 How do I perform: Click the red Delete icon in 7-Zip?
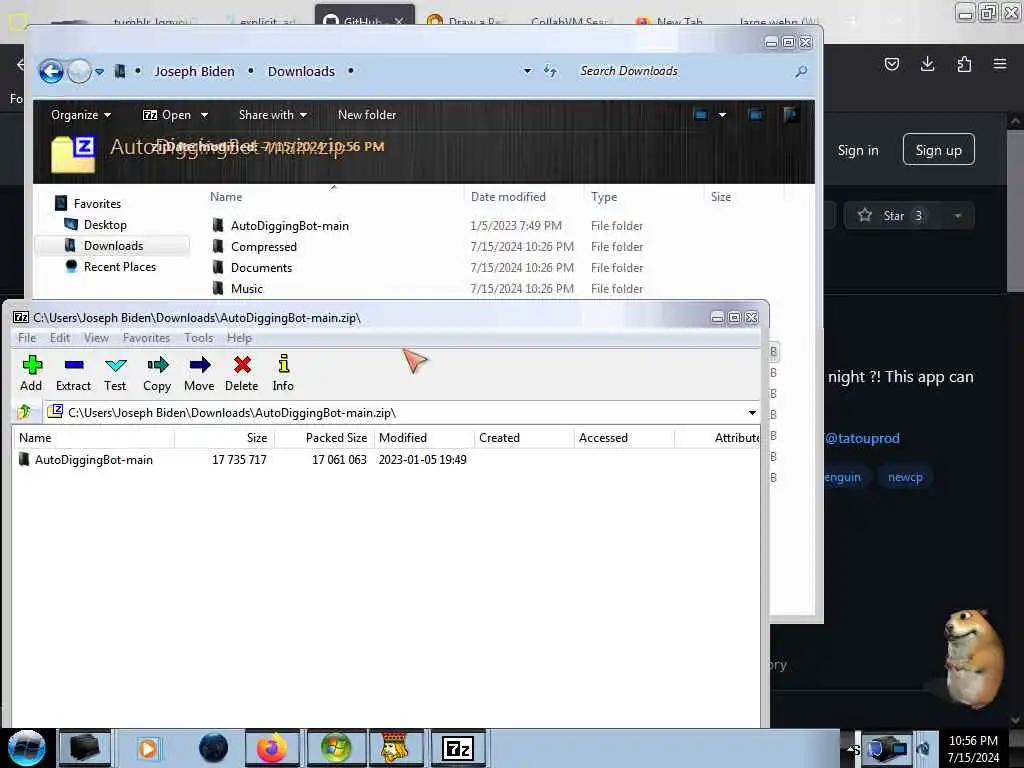point(242,365)
